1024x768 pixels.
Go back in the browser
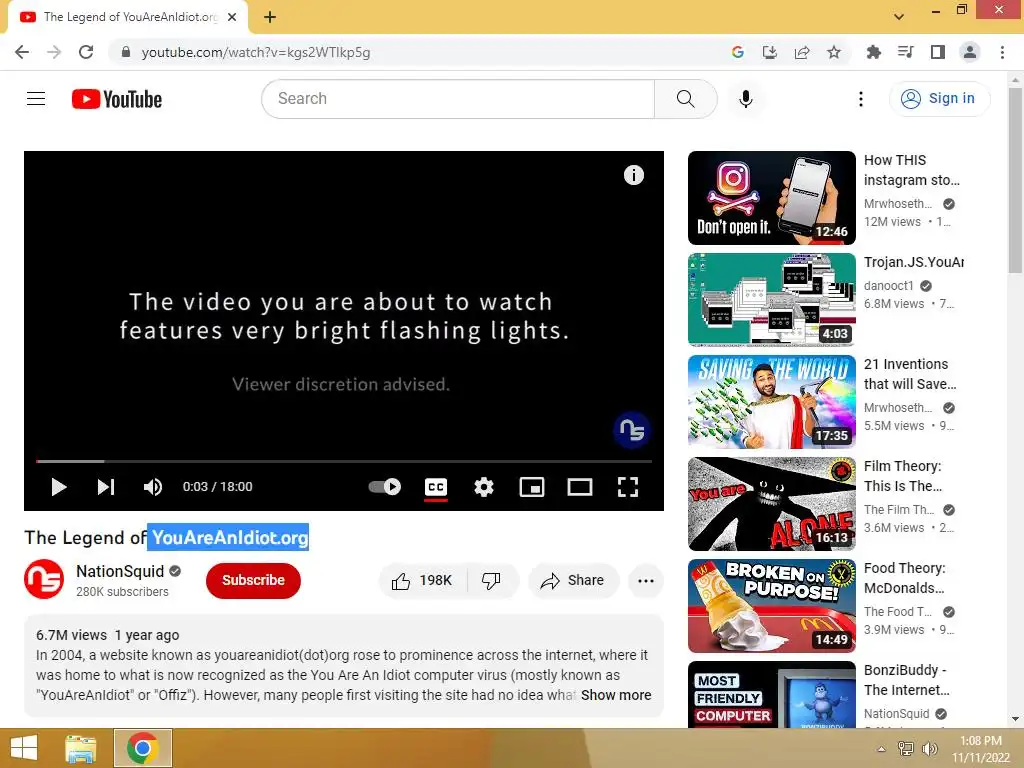coord(22,52)
